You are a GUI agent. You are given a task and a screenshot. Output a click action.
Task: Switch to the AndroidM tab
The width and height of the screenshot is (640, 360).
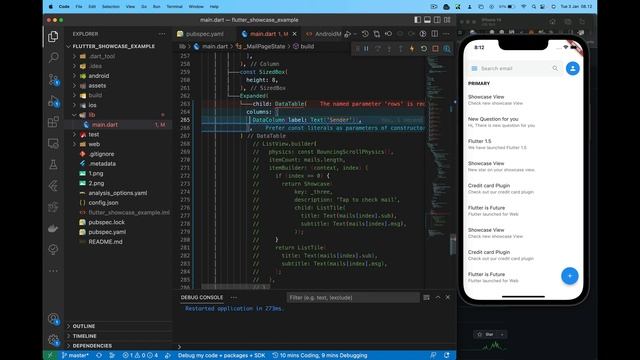point(324,34)
